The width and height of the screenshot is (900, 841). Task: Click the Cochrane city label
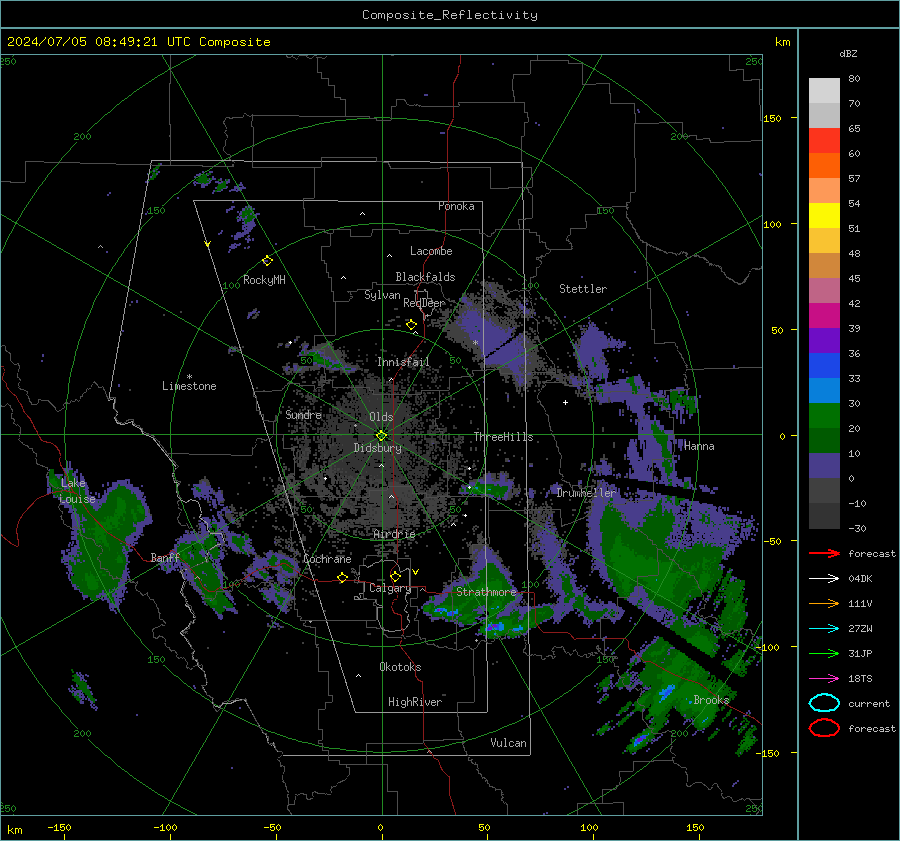[327, 559]
